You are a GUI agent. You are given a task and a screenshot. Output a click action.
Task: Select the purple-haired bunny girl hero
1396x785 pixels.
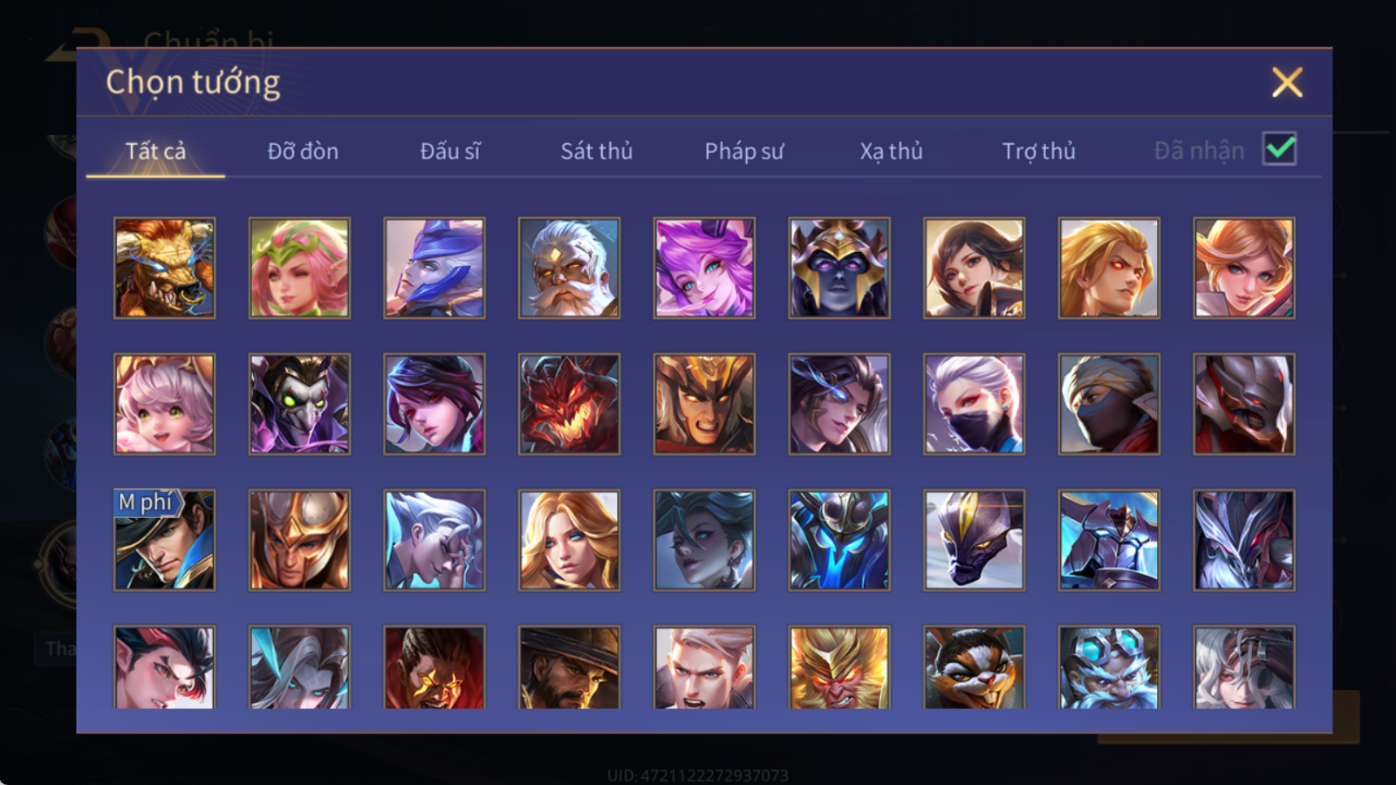(704, 268)
